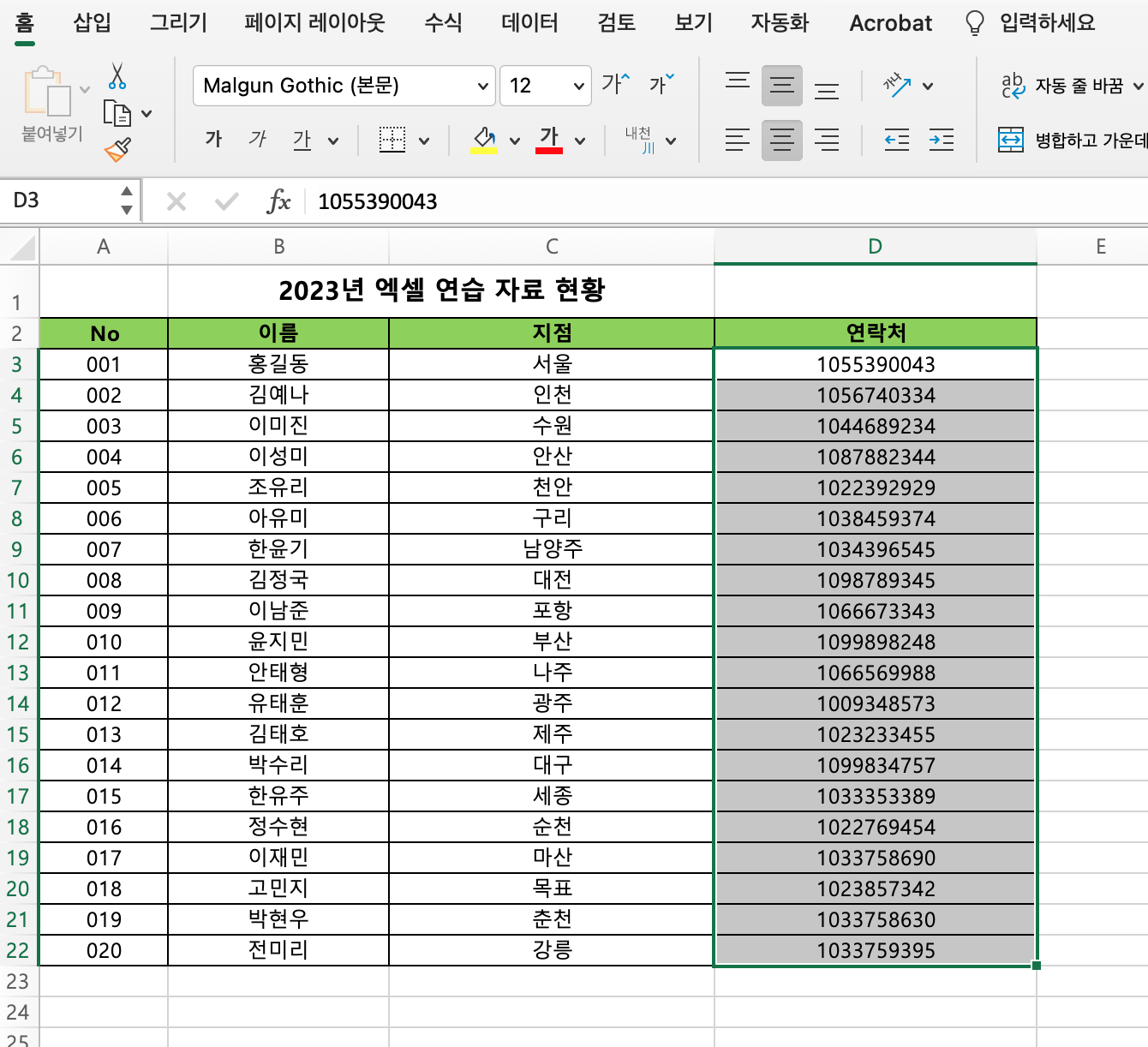Click the cell containing 홍길동
Viewport: 1148px width, 1047px height.
[x=278, y=364]
